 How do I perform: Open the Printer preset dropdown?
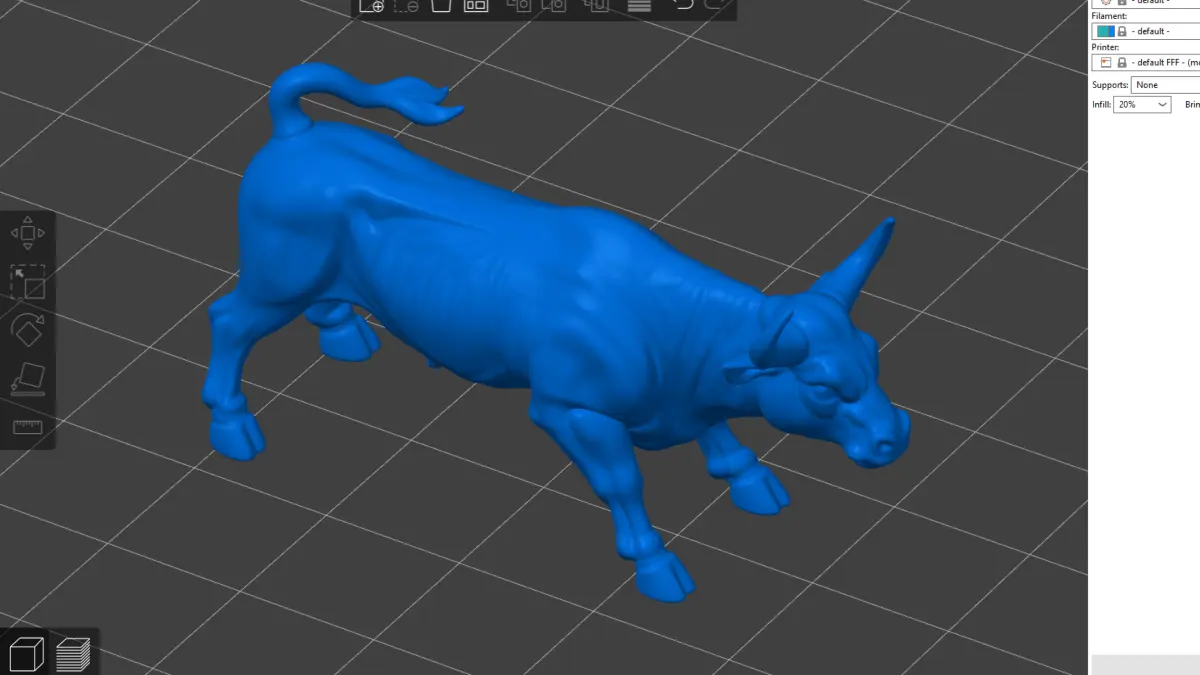pyautogui.click(x=1146, y=62)
